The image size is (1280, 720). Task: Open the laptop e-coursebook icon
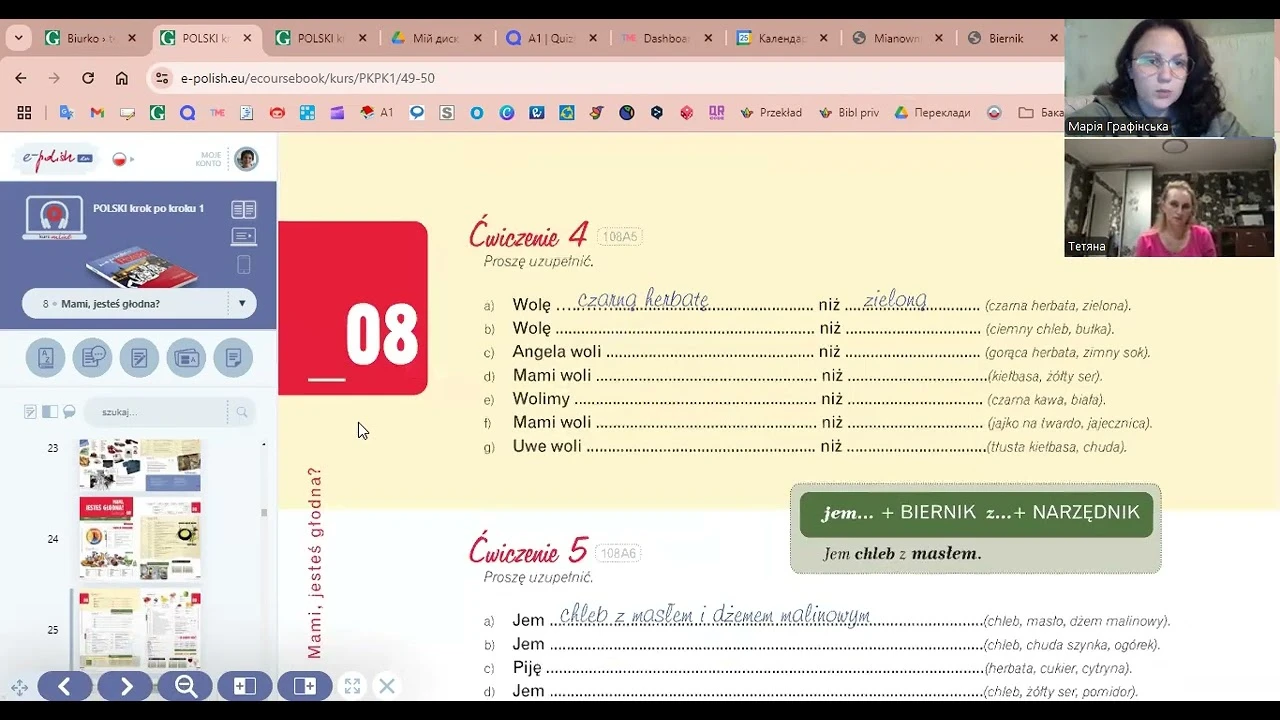(x=244, y=237)
